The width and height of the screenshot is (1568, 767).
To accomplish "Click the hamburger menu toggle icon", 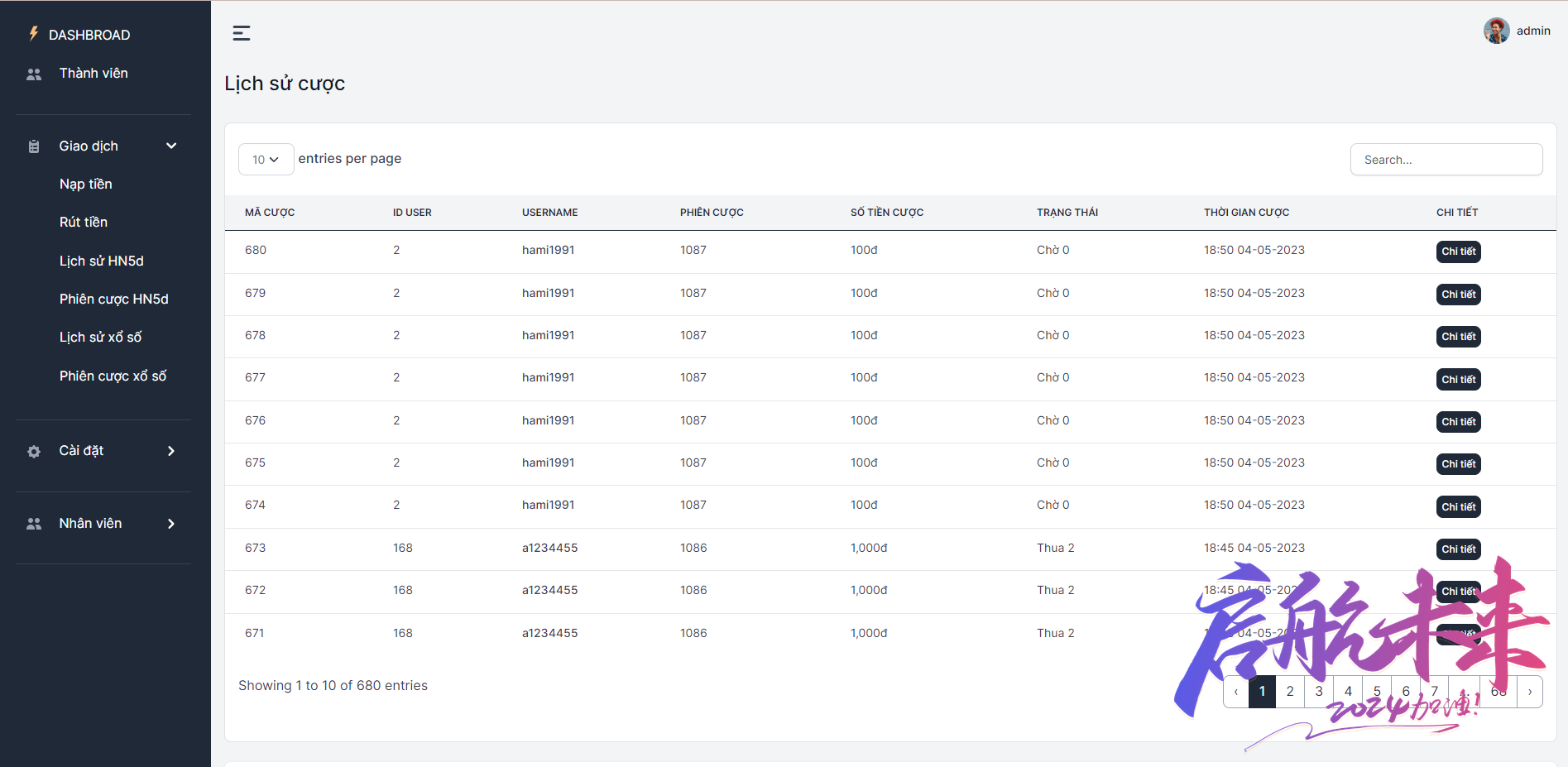I will click(x=242, y=33).
